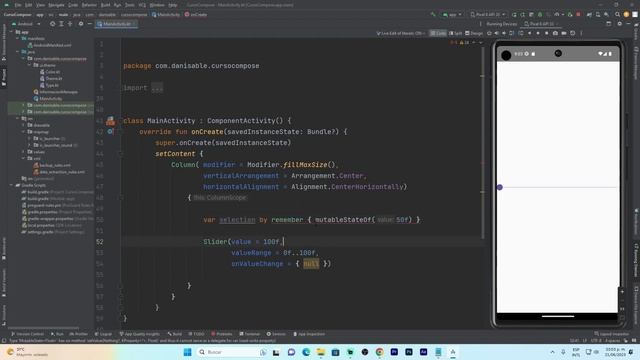Click emulator overview square icon
The image size is (640, 360).
(x=547, y=33)
